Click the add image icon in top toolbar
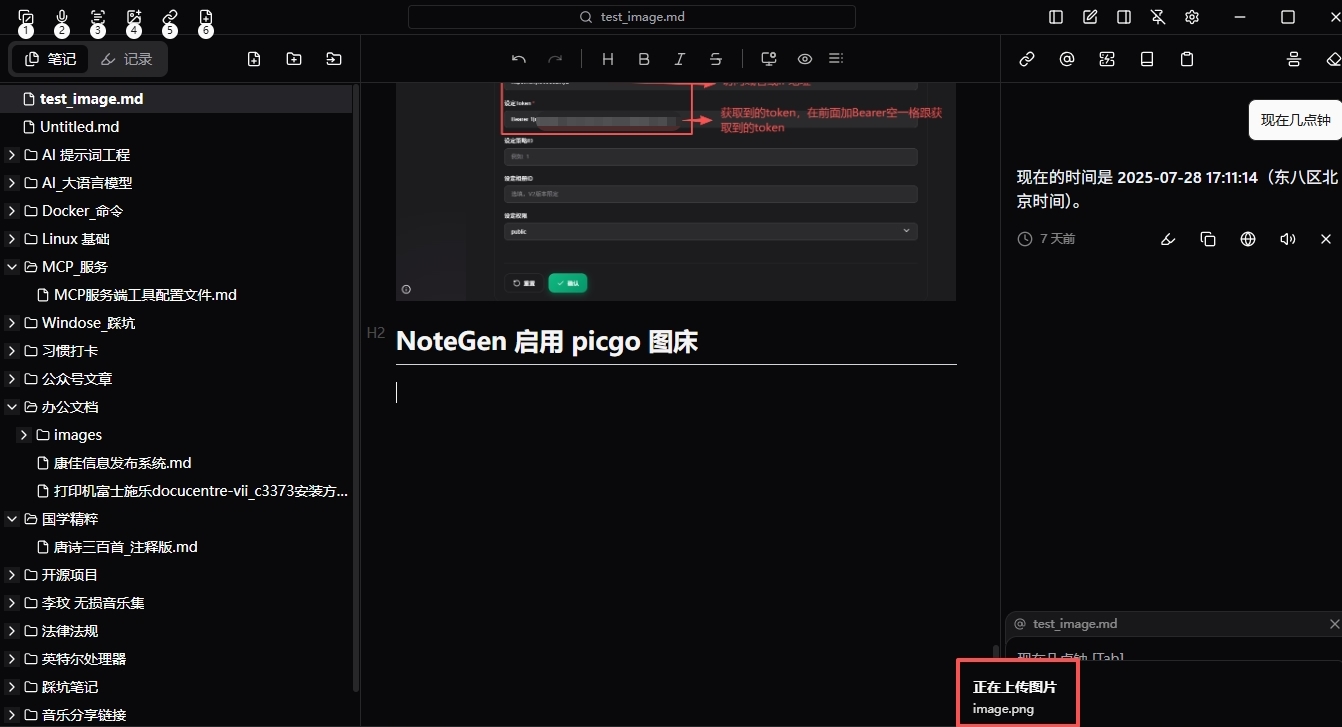Screen dimensions: 1342x727 [134, 17]
